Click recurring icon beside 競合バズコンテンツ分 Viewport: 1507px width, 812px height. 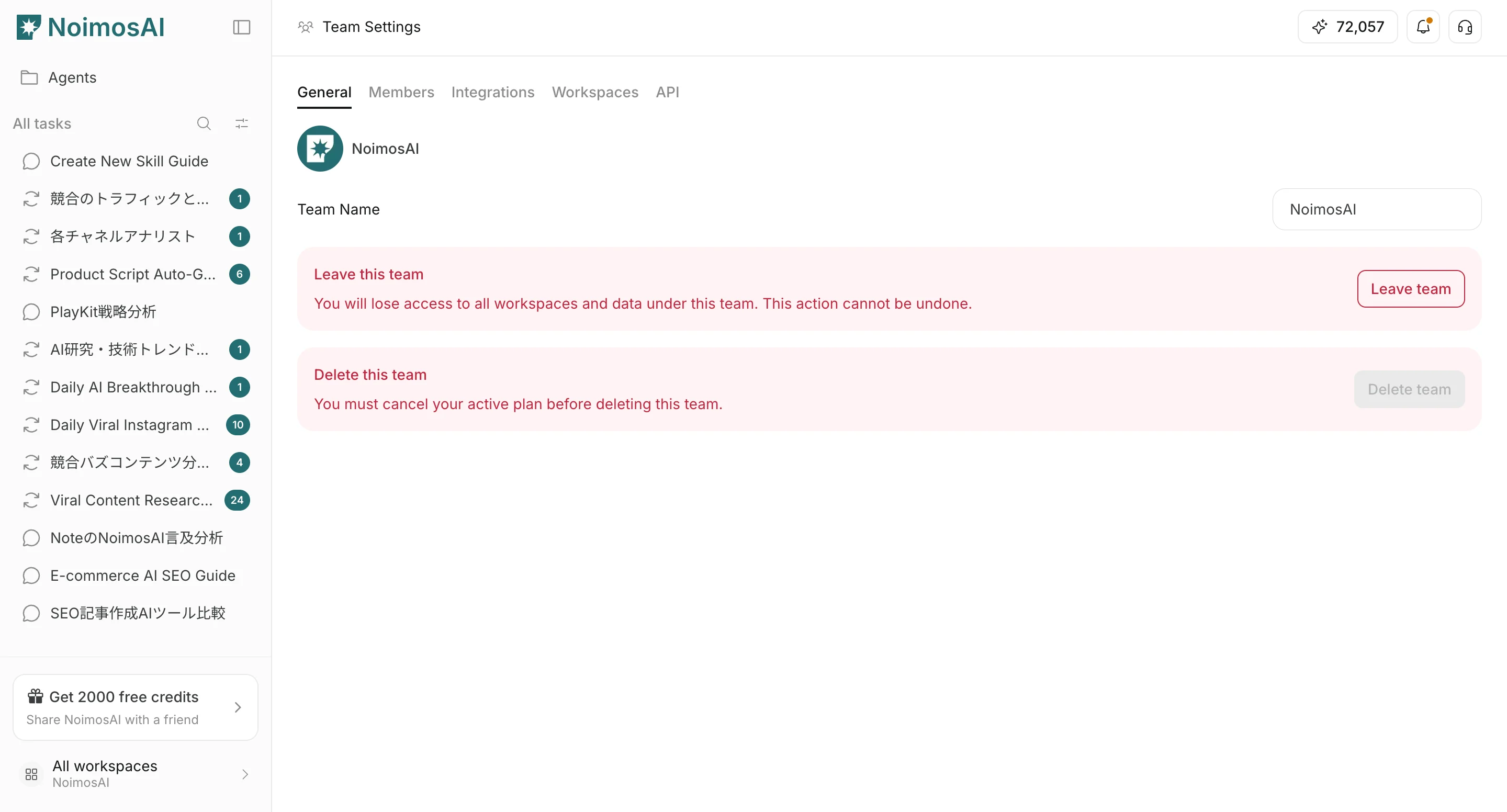click(x=31, y=463)
